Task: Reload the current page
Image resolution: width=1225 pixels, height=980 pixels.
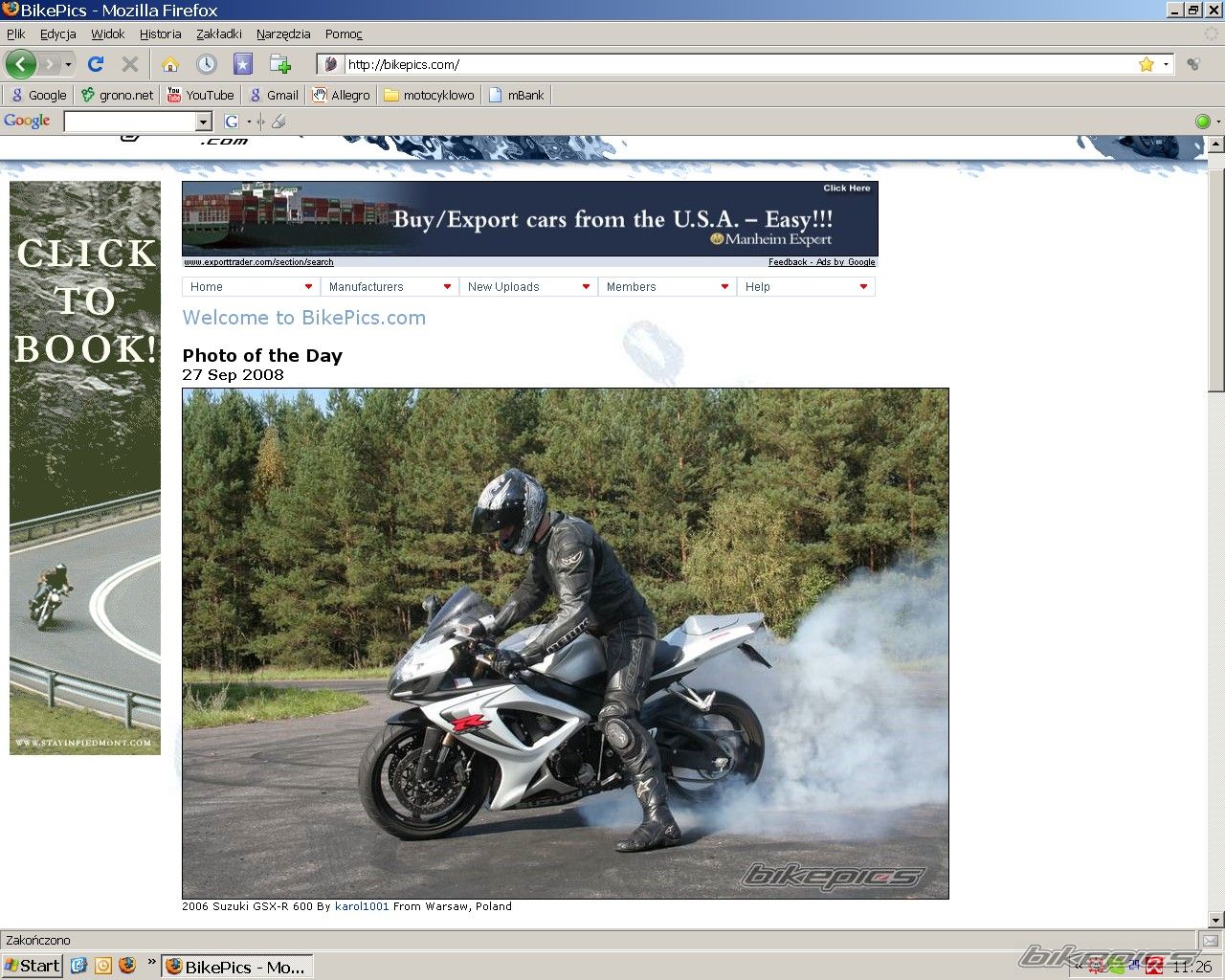Action: (95, 64)
